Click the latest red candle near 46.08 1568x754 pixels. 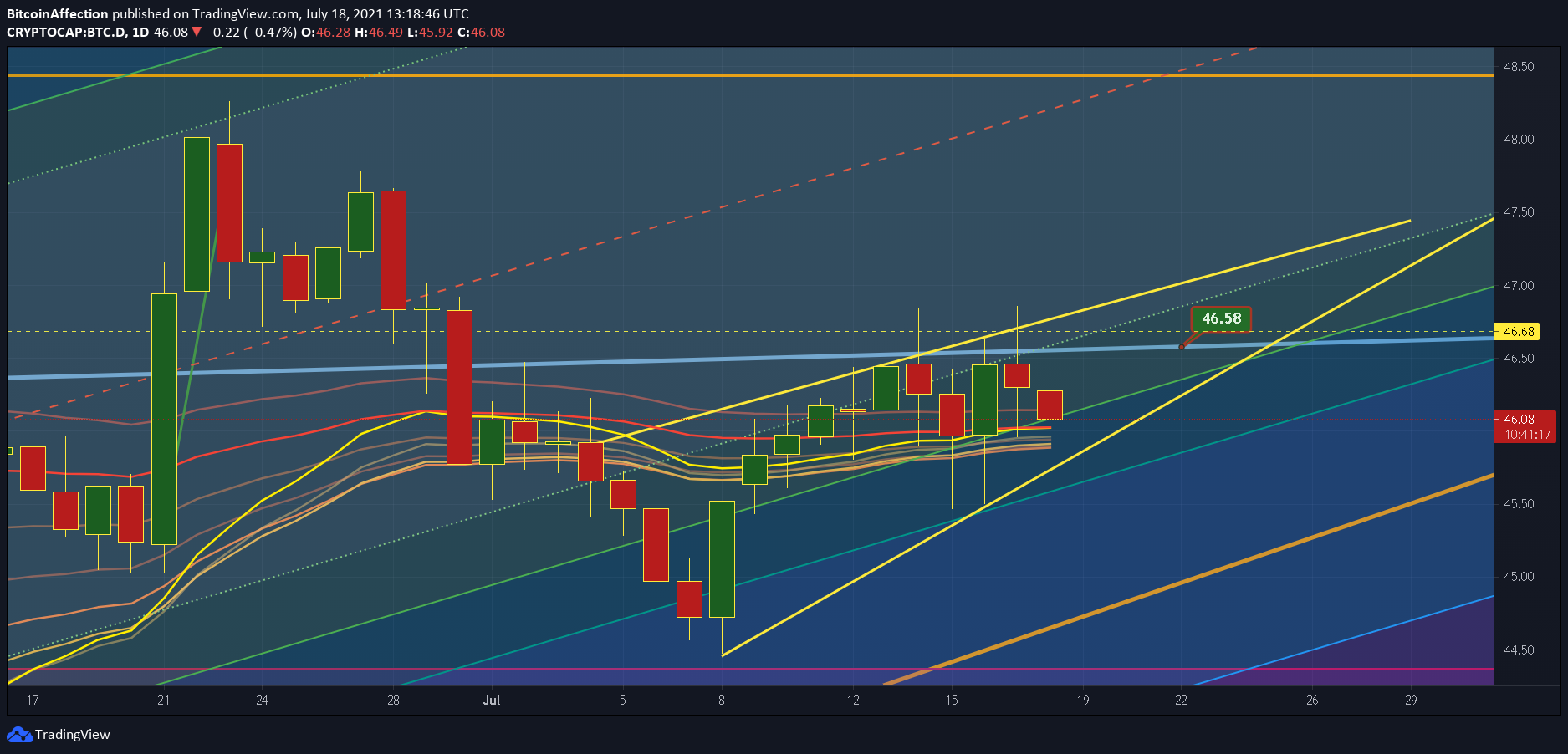[1050, 405]
